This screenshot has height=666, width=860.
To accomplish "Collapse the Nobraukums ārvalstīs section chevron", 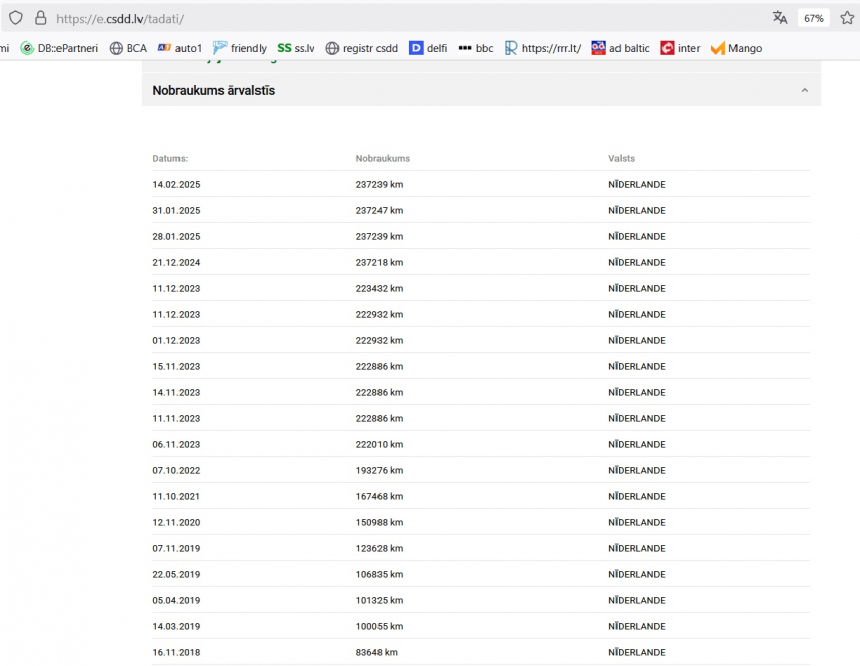I will point(805,91).
